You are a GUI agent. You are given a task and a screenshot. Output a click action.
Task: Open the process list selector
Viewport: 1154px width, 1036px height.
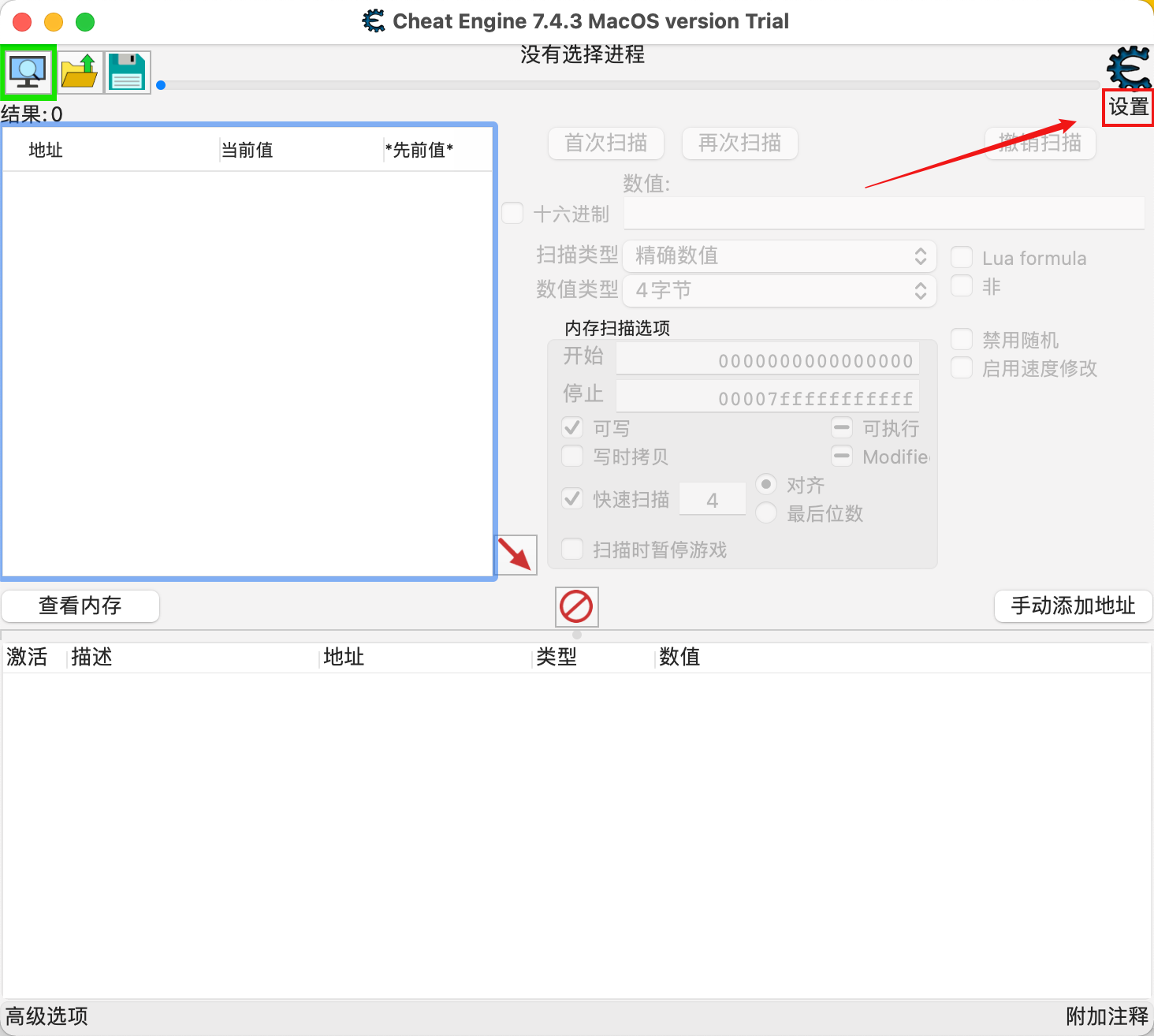pyautogui.click(x=28, y=71)
